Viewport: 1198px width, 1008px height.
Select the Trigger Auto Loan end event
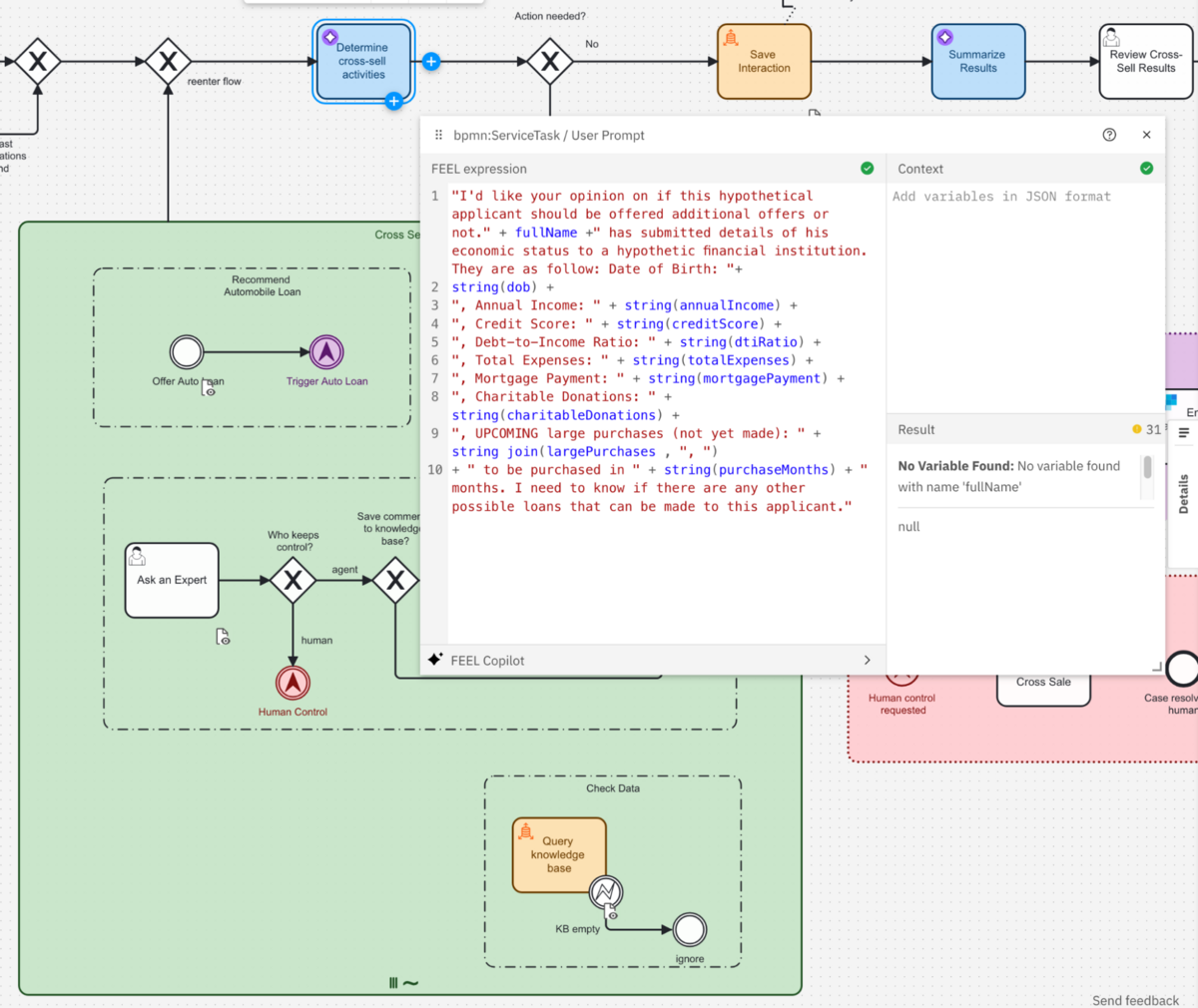(326, 352)
